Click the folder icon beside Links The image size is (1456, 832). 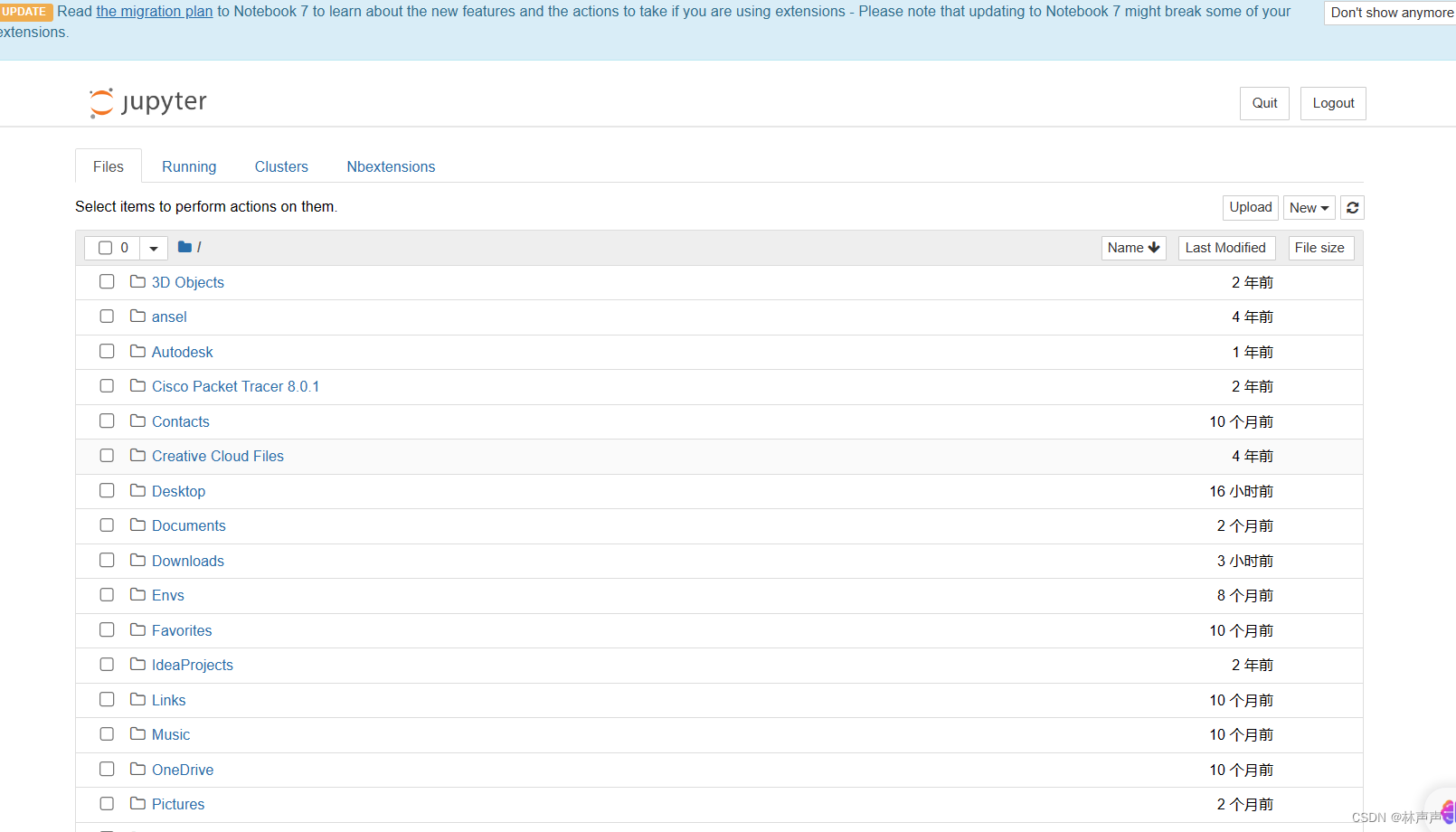[137, 699]
